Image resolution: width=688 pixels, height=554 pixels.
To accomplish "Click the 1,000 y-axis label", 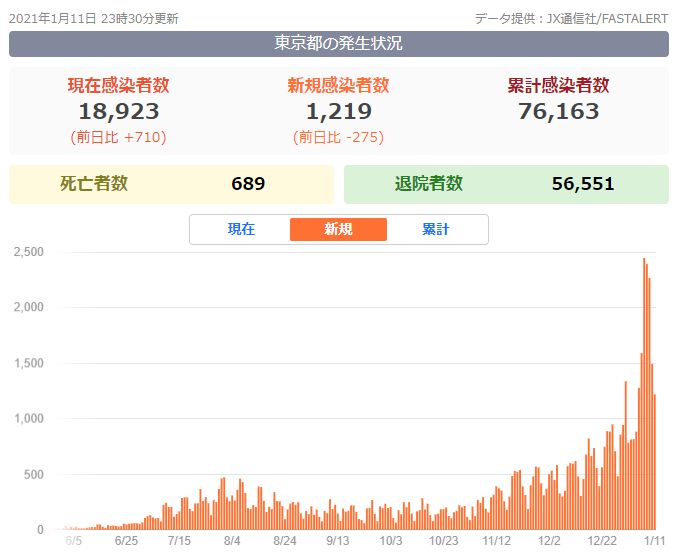I will pos(29,418).
